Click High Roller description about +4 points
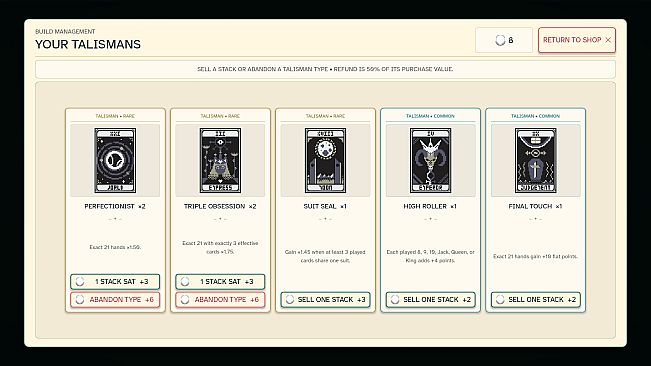The image size is (651, 366). (431, 256)
